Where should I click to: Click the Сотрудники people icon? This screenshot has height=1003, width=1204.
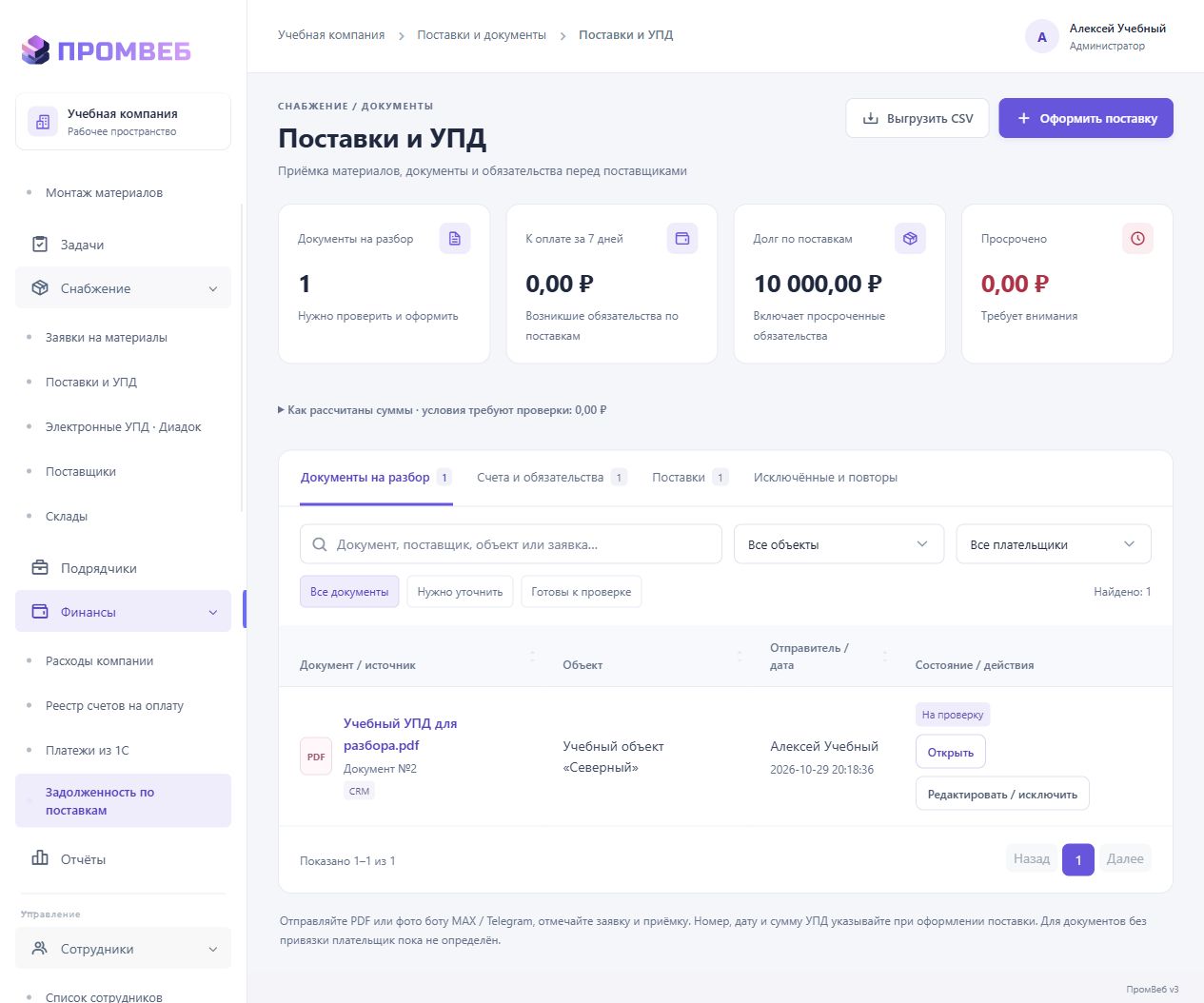[40, 949]
